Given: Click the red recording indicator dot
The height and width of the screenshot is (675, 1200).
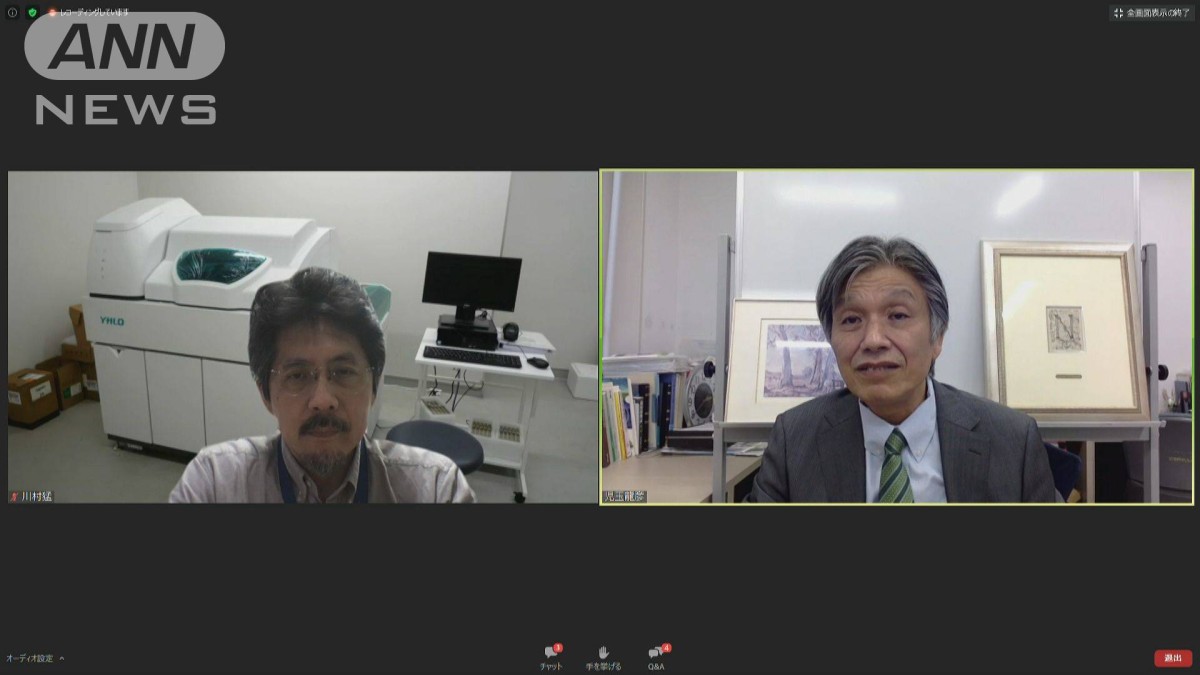Looking at the screenshot, I should 52,12.
